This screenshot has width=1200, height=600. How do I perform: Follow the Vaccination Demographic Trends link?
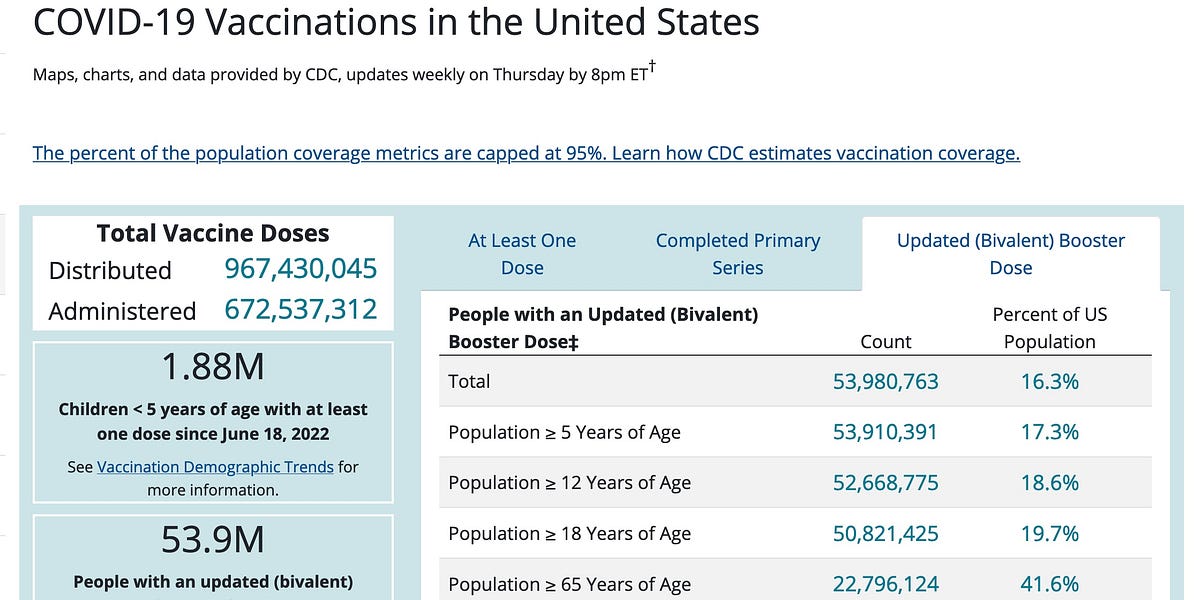click(216, 466)
